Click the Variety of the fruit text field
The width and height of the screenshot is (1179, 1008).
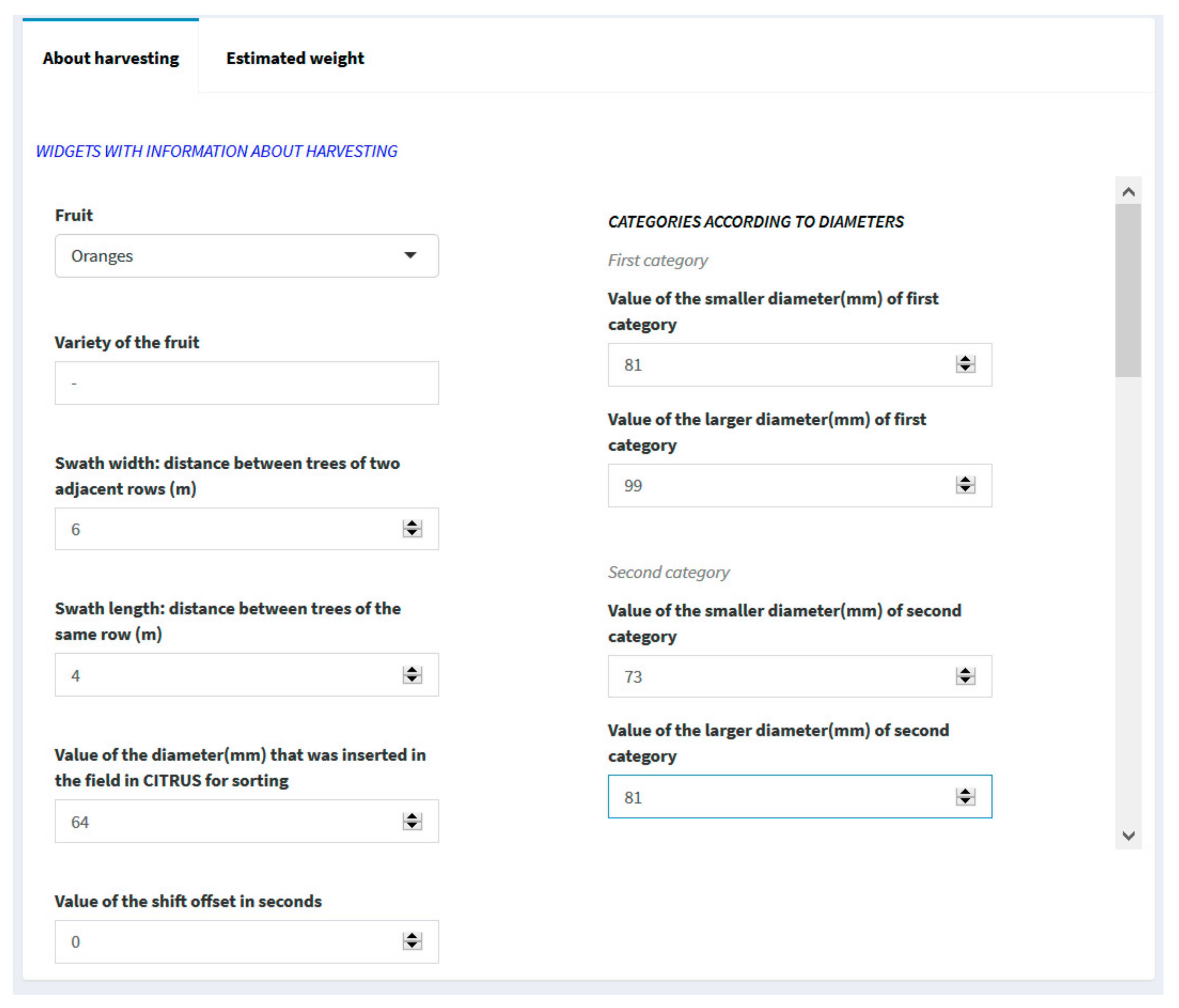coord(246,383)
